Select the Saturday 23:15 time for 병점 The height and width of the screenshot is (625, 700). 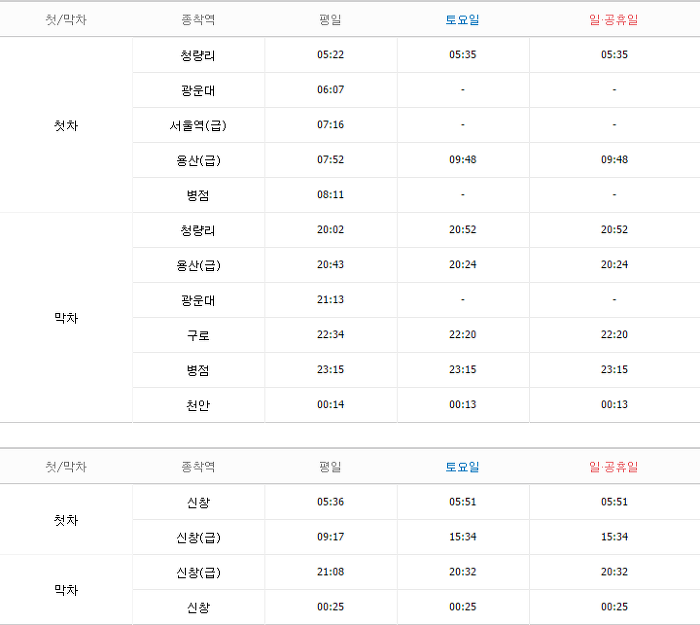pyautogui.click(x=462, y=370)
